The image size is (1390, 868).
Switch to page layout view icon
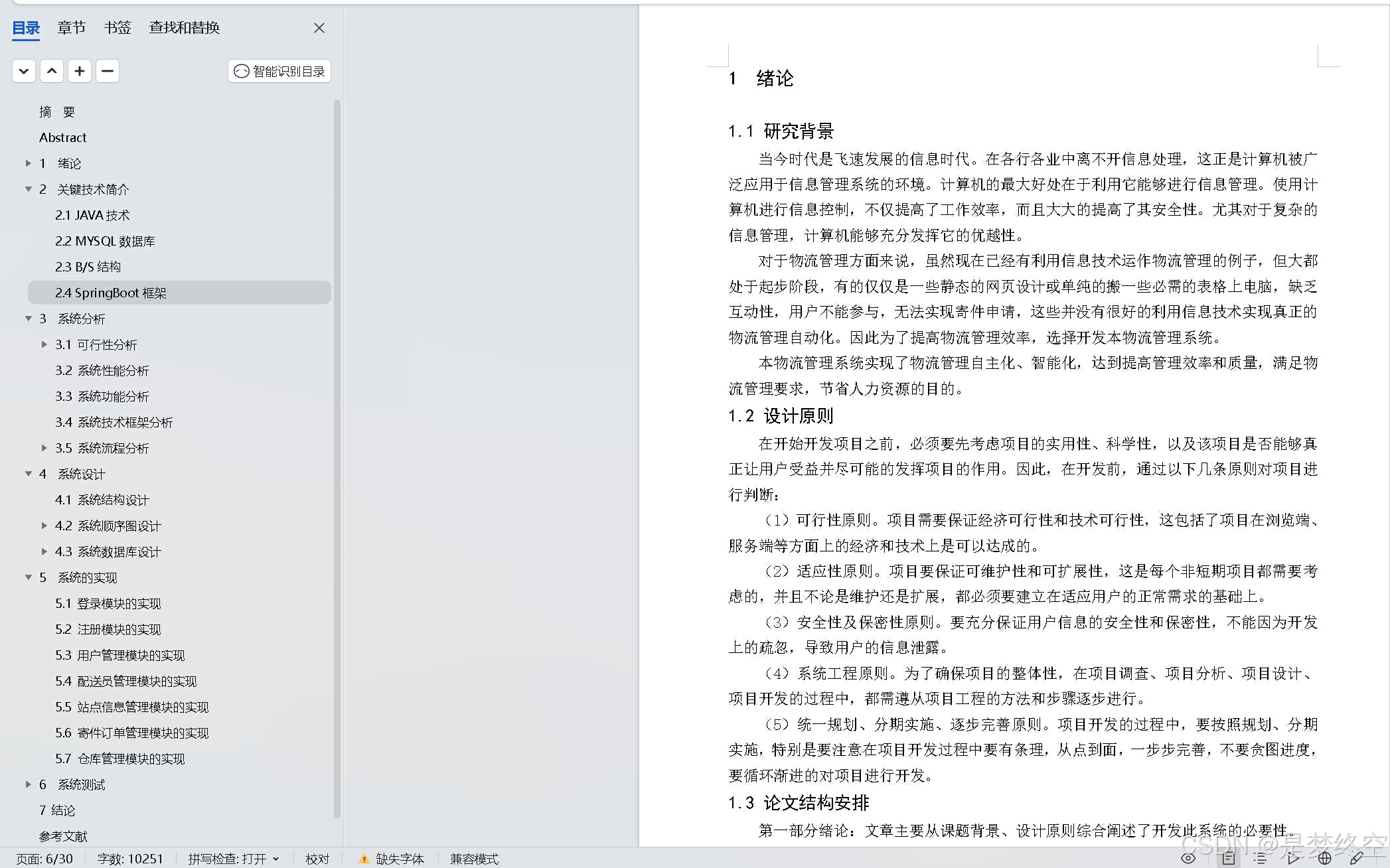(x=1229, y=858)
